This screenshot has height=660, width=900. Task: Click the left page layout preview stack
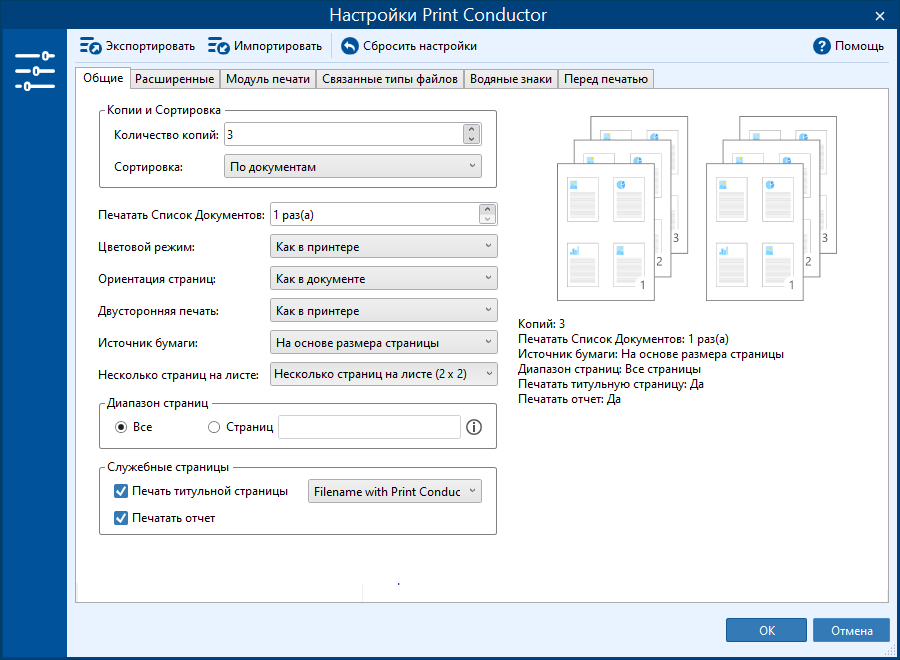622,208
